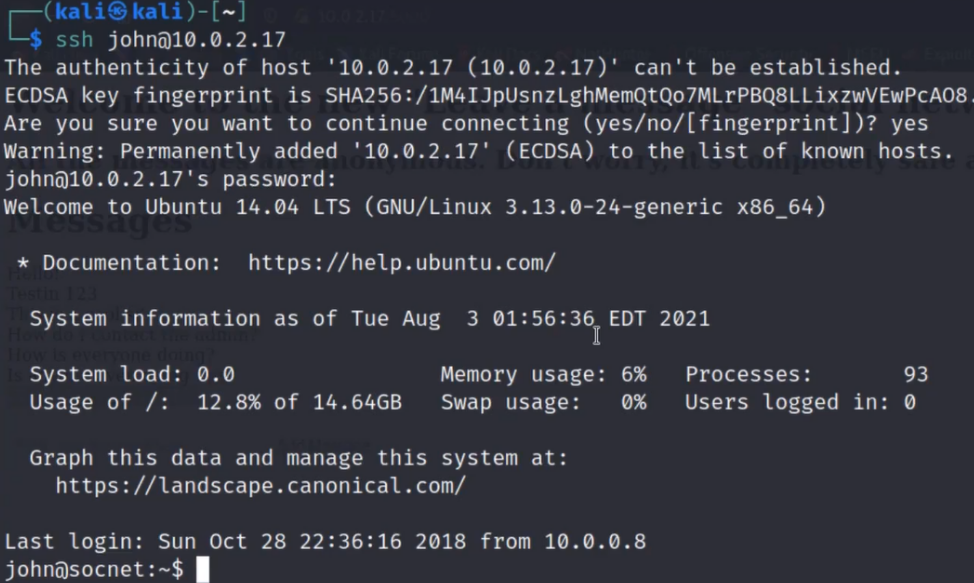Click the Last login timestamp line
Screen dimensions: 974x583
pos(325,542)
